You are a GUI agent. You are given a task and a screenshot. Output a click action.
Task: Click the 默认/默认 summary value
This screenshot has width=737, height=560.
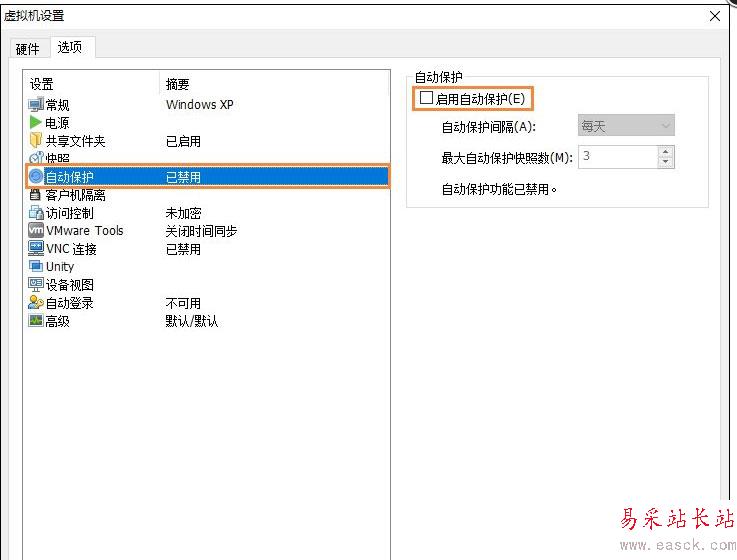[192, 321]
